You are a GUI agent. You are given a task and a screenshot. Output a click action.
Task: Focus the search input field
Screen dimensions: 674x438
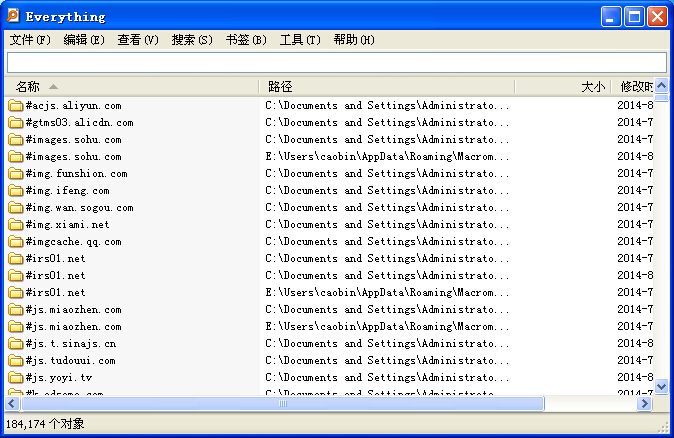coord(337,63)
